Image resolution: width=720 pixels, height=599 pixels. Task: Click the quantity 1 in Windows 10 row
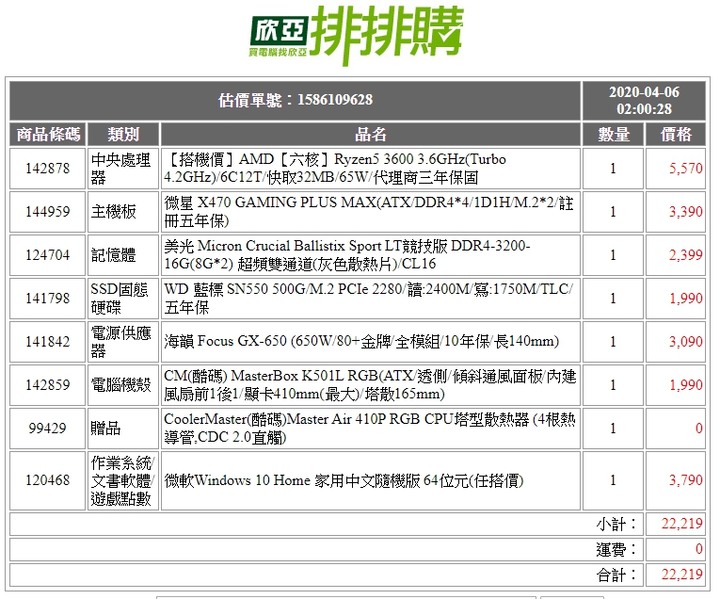coord(613,480)
